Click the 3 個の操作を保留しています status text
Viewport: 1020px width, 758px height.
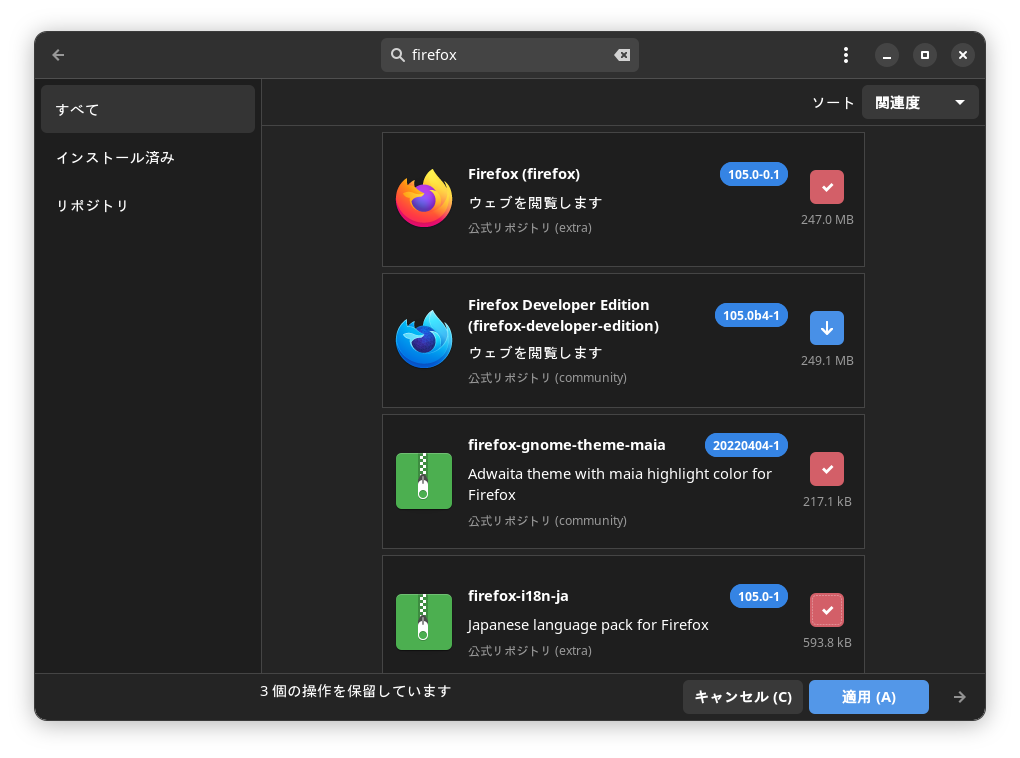[356, 691]
